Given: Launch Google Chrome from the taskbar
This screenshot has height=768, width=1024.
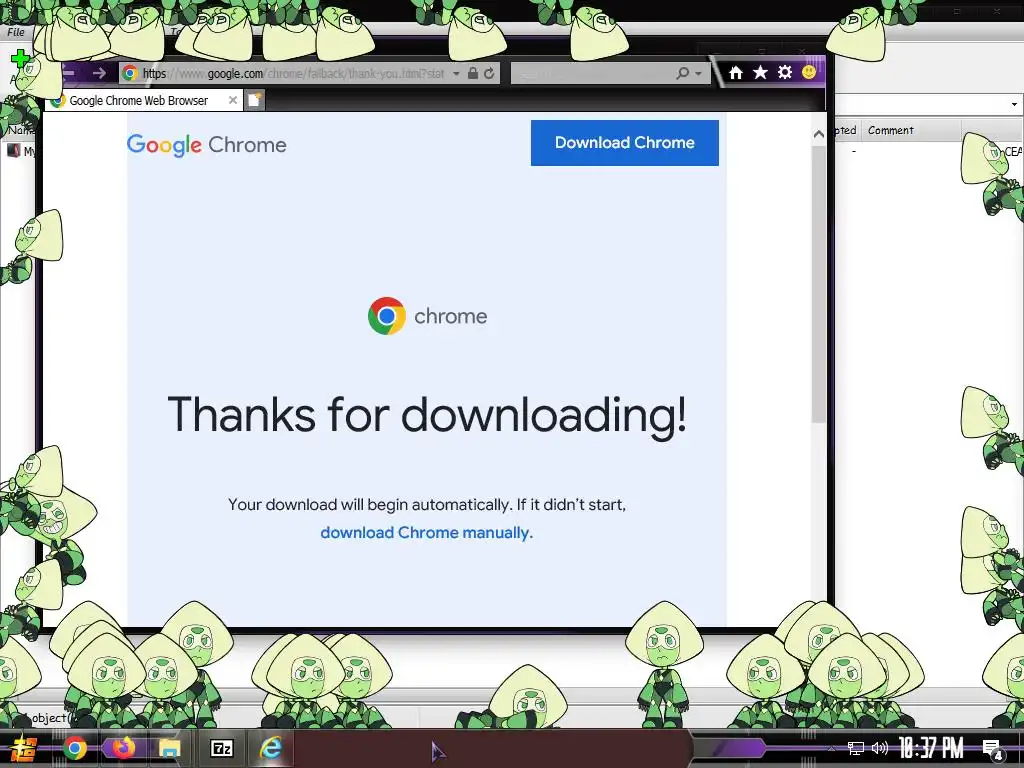Looking at the screenshot, I should pyautogui.click(x=75, y=748).
